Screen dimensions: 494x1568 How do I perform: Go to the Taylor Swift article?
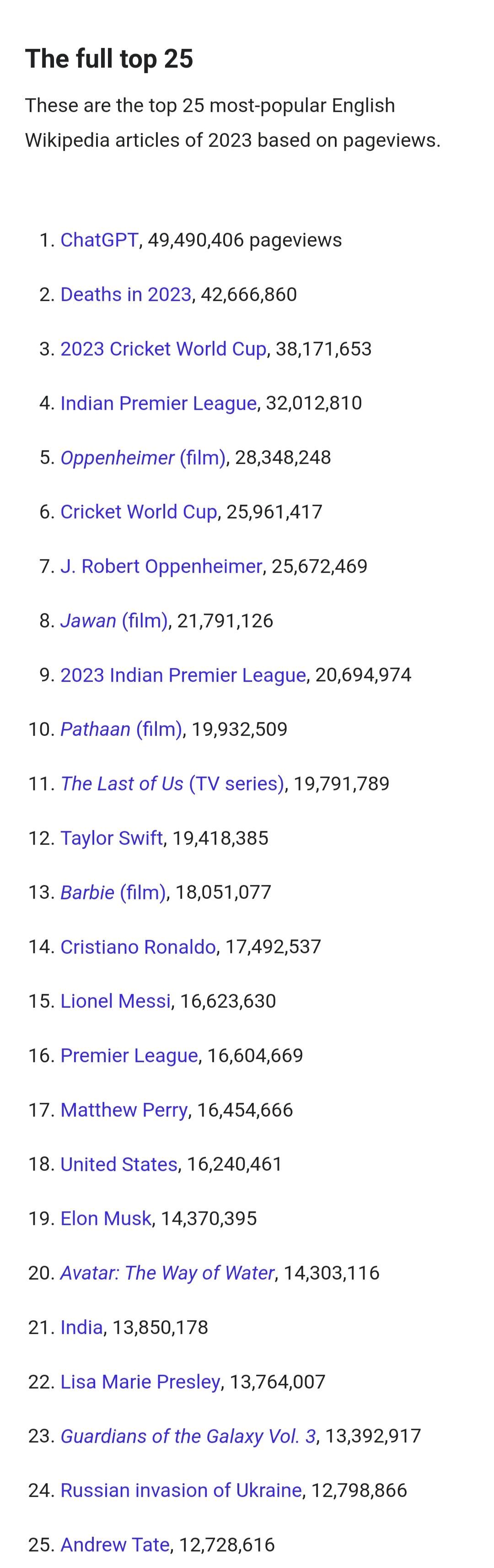(x=111, y=838)
